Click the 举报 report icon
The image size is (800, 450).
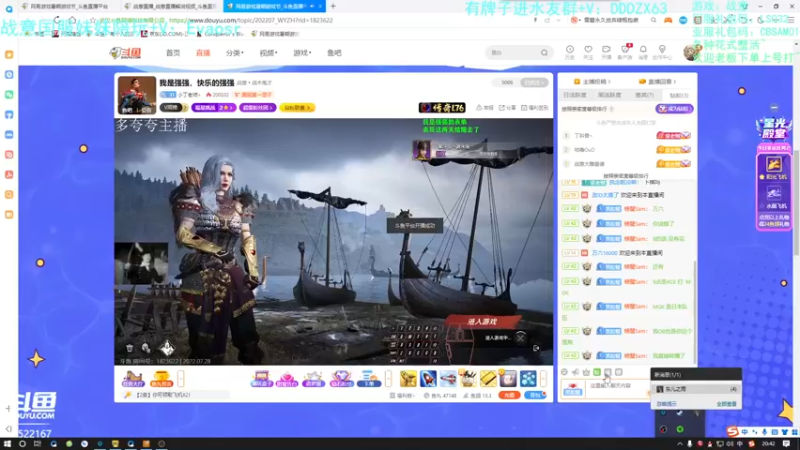(x=485, y=108)
